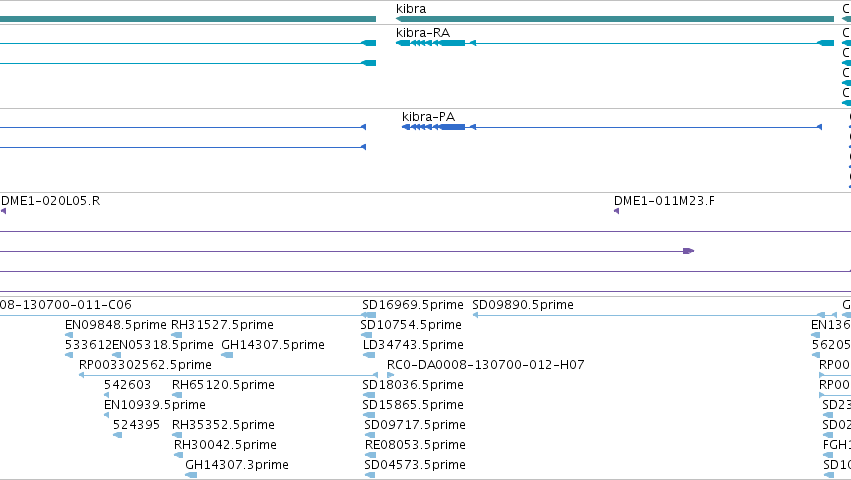This screenshot has height=480, width=851.
Task: Click the kibra-PA thick coding block
Action: tap(453, 127)
